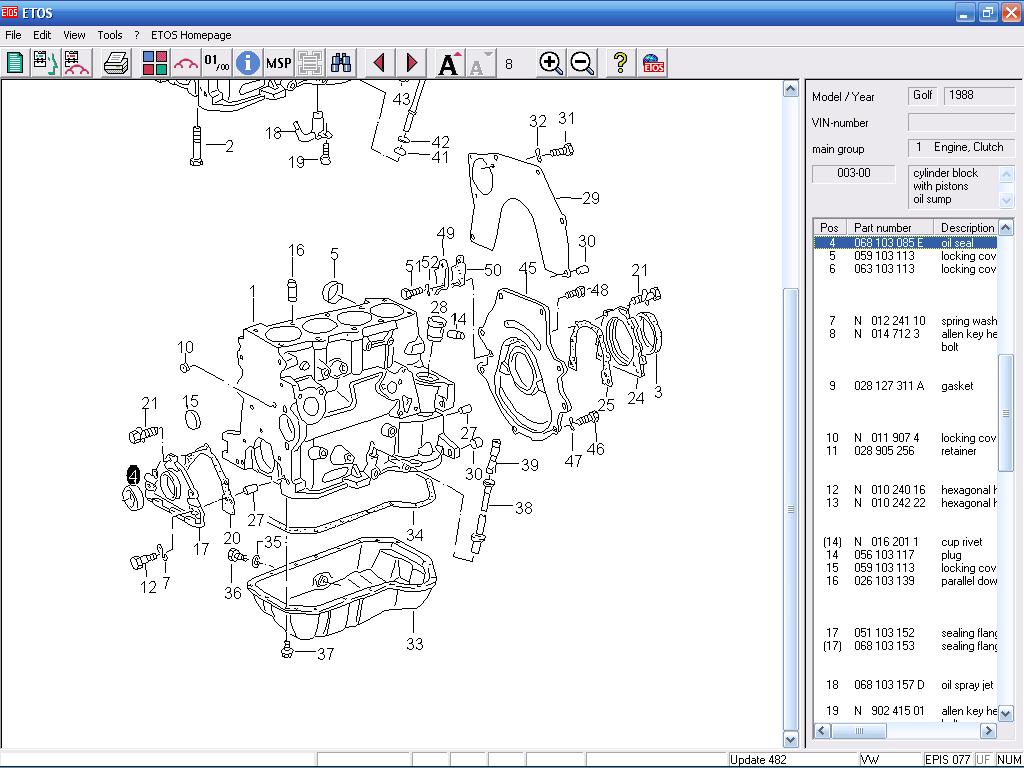Click highlighted position 4 in diagram

[133, 475]
